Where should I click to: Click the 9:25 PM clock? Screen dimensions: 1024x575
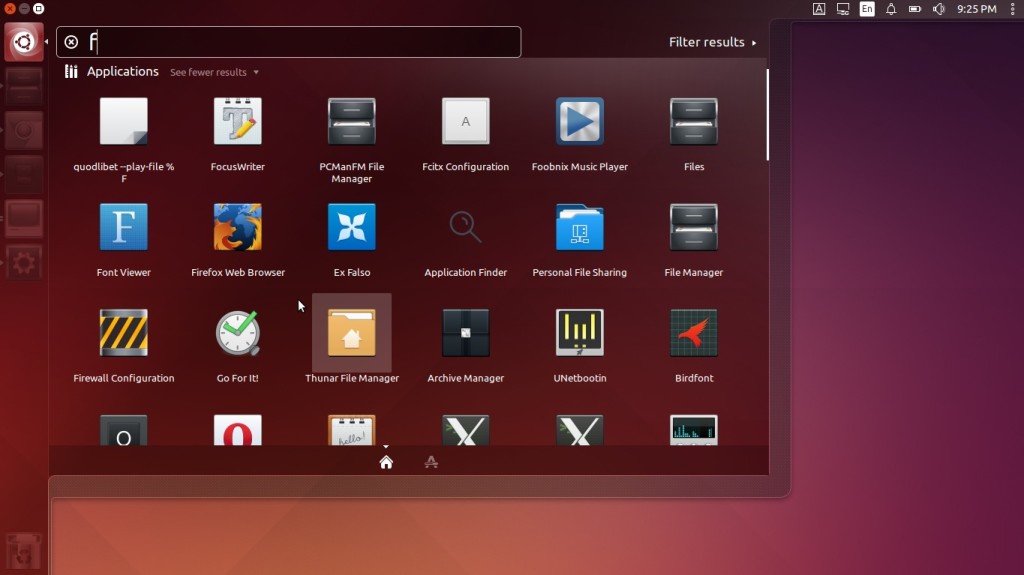[x=976, y=9]
